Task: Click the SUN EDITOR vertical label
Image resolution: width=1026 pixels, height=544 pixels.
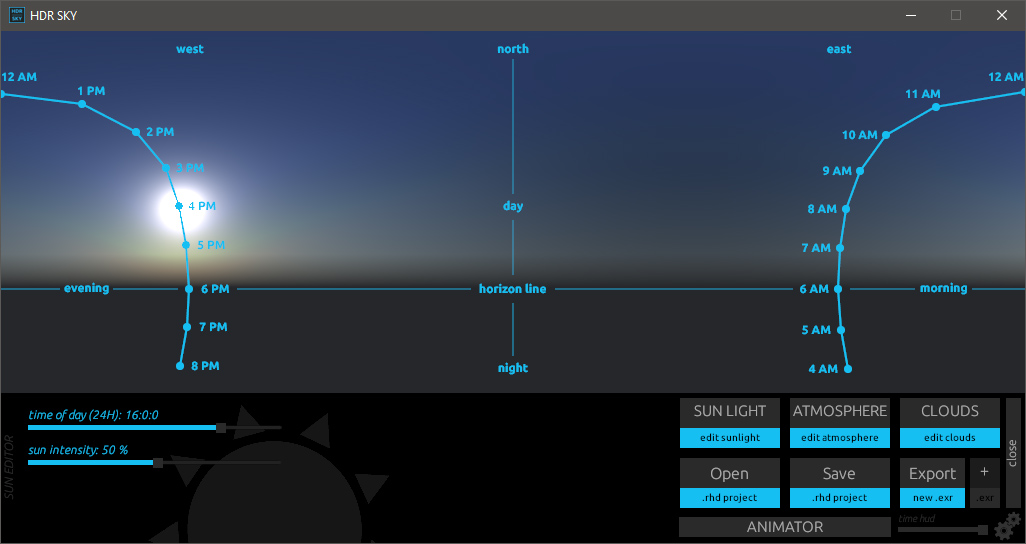Action: tap(9, 466)
